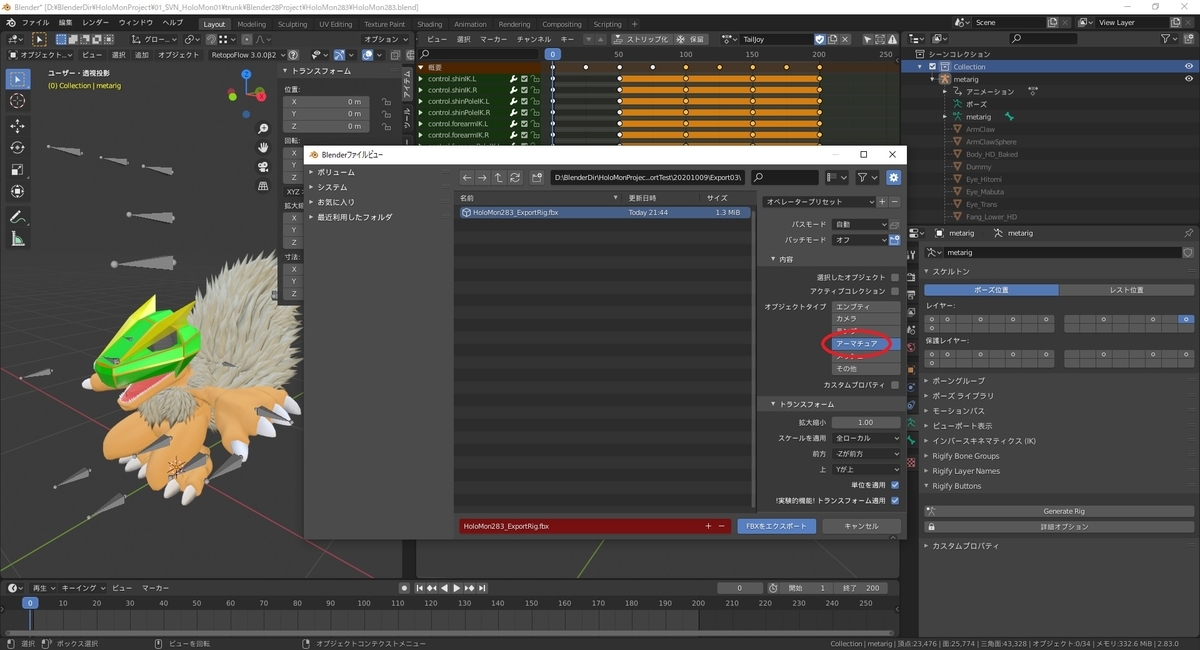
Task: Add a new operator preset with plus
Action: tap(882, 202)
